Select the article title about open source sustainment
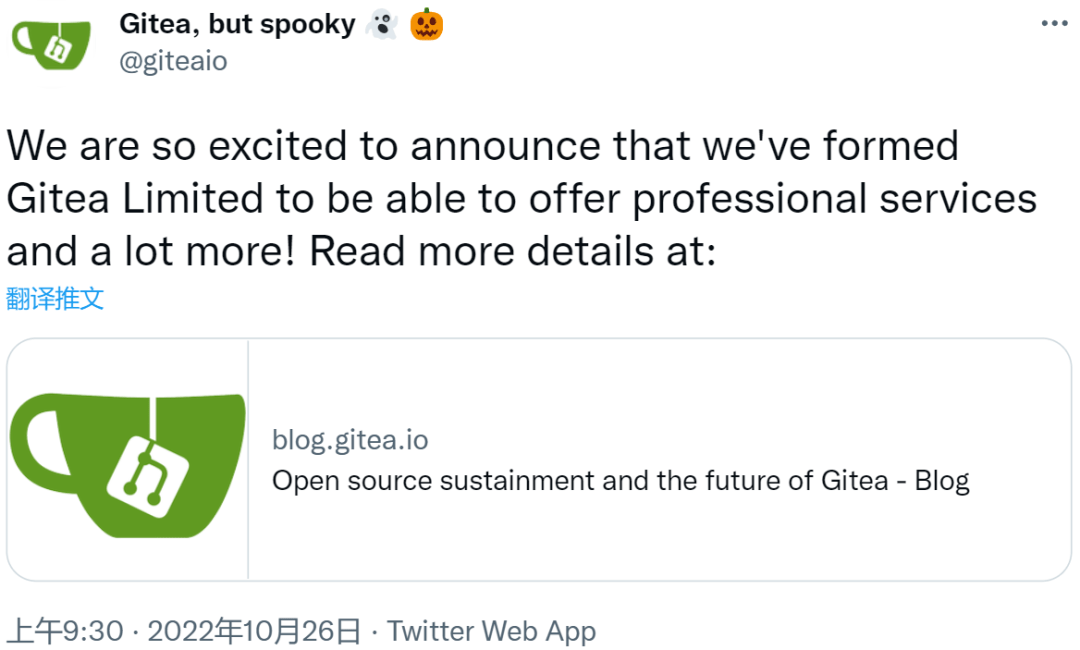1080x650 pixels. click(620, 480)
